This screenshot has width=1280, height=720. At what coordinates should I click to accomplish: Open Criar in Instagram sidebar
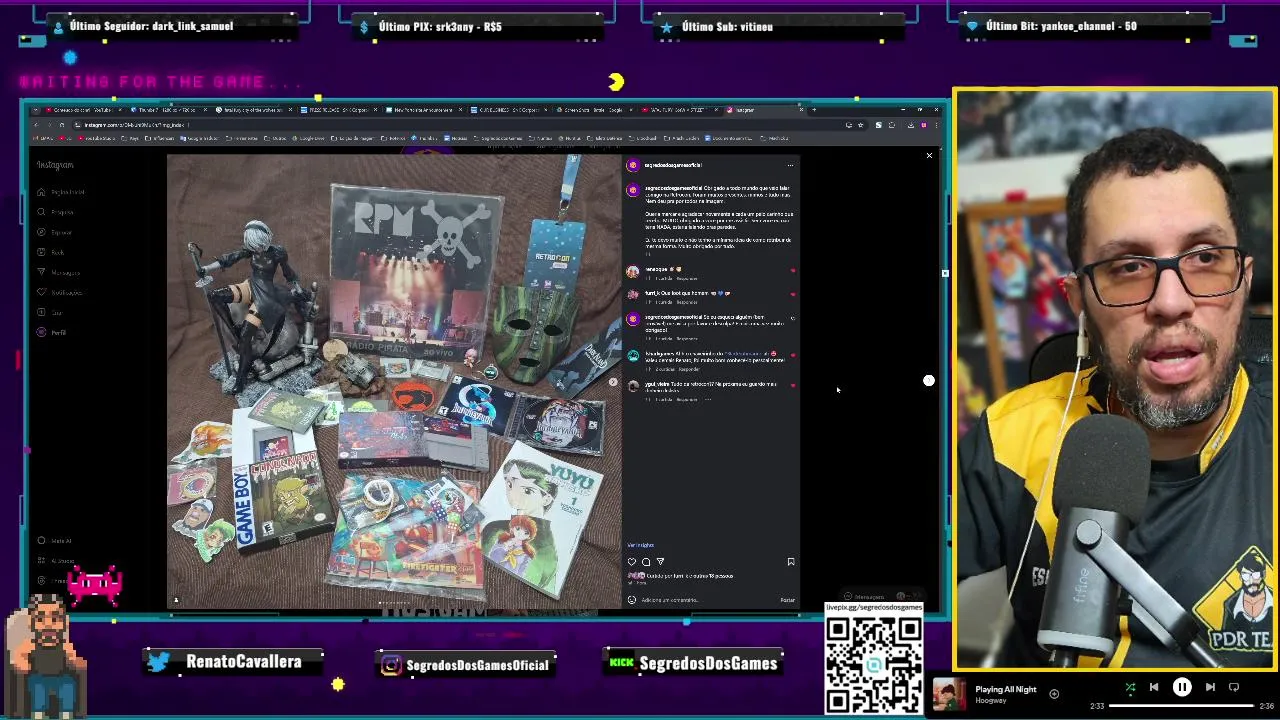point(50,312)
